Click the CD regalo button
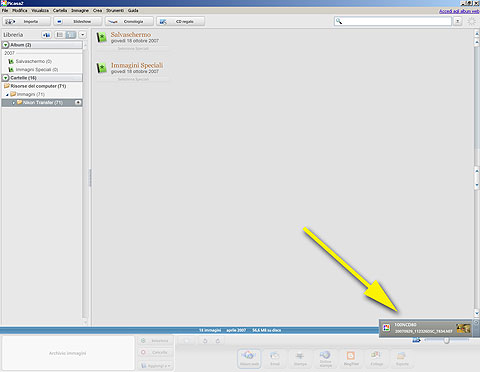The height and width of the screenshot is (372, 480). click(x=180, y=21)
